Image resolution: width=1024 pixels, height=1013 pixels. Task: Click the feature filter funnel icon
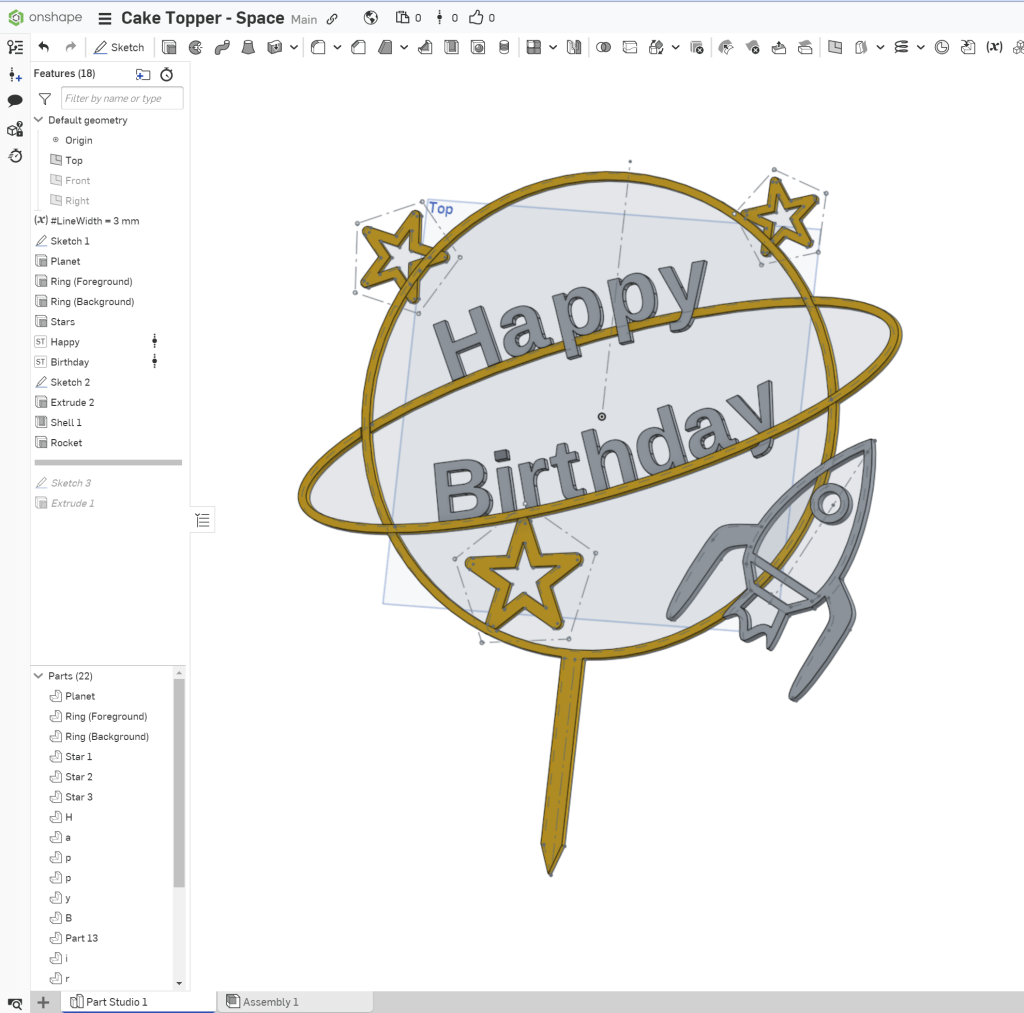(x=45, y=99)
